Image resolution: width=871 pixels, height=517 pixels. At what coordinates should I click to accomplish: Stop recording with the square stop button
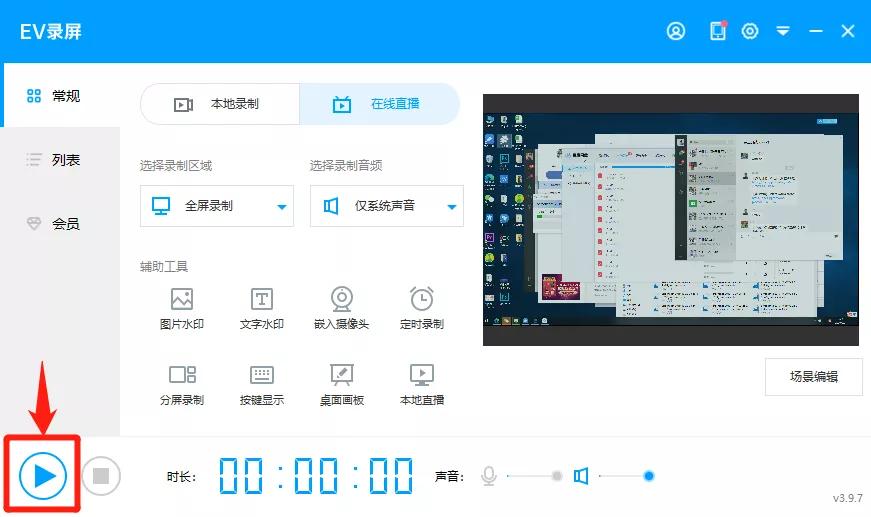click(x=101, y=476)
